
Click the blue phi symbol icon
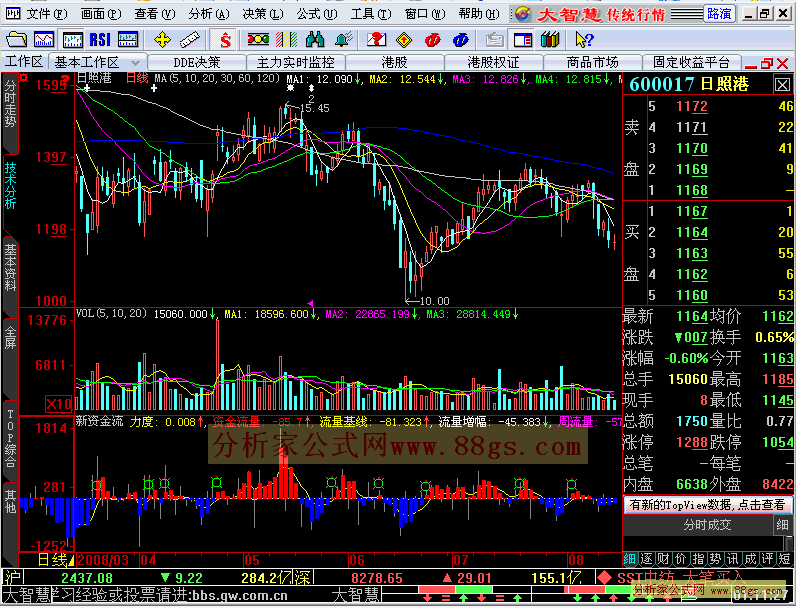click(460, 39)
